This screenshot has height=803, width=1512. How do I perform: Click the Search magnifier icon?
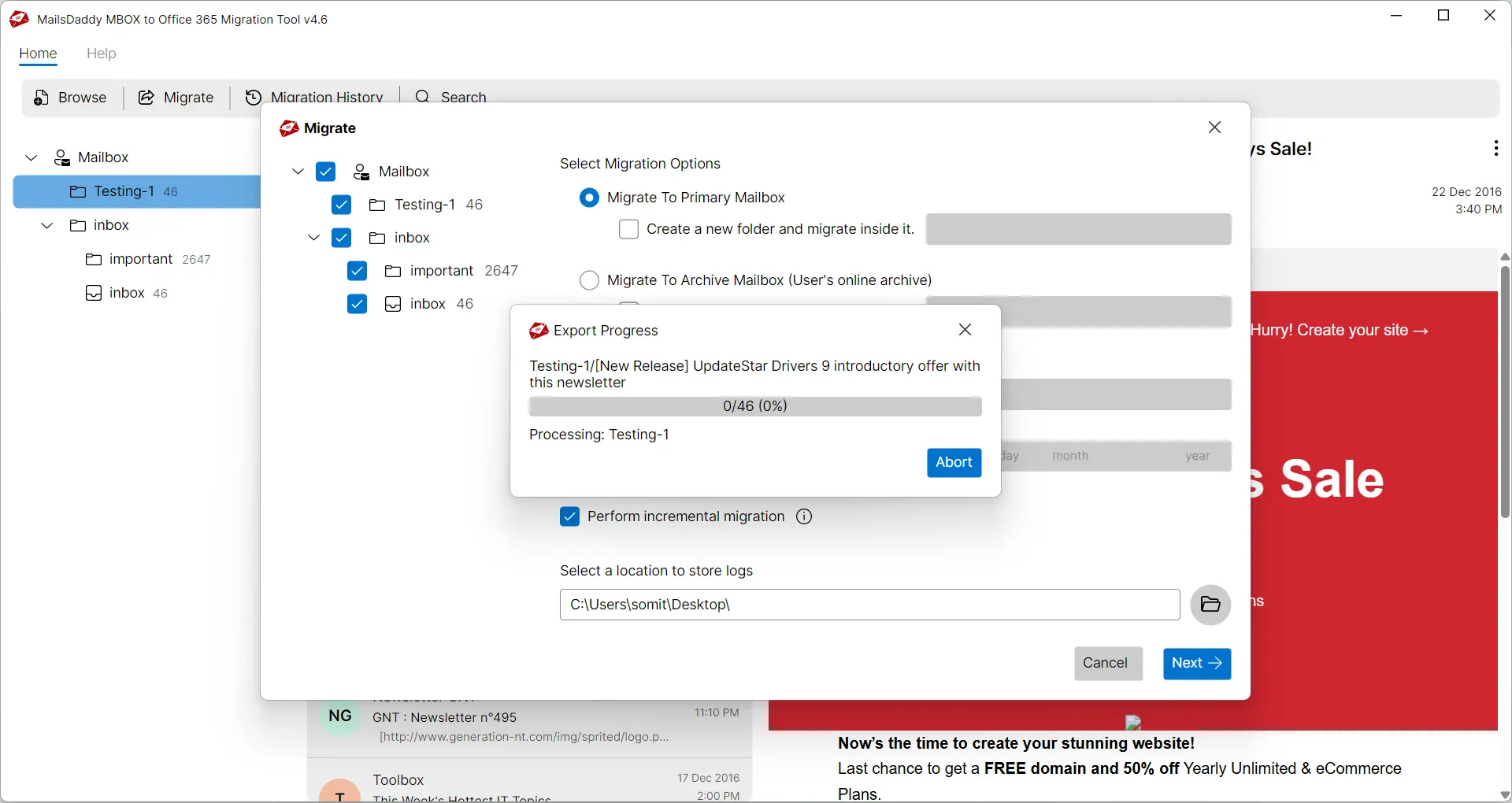[422, 97]
